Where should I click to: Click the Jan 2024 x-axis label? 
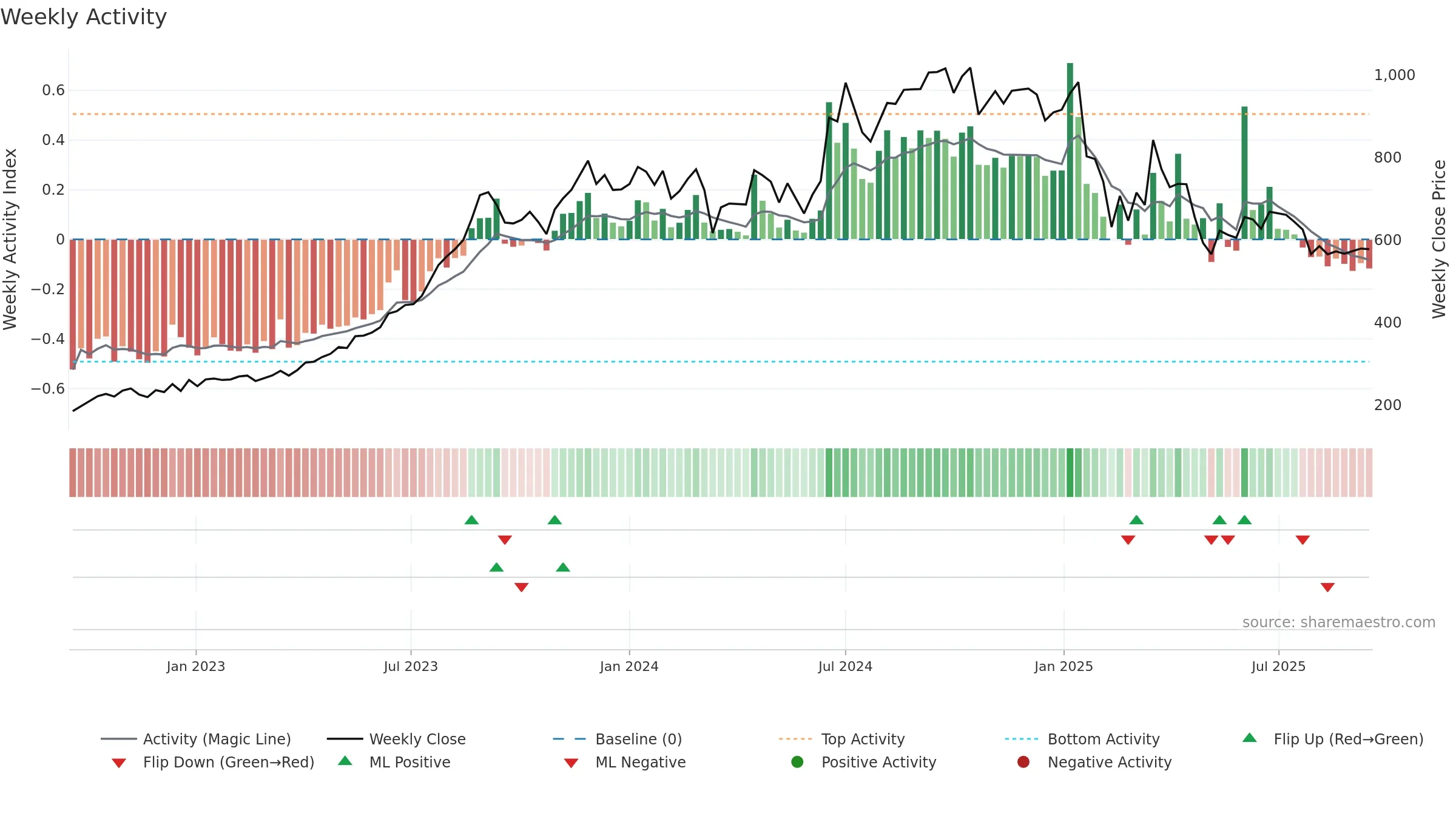click(629, 666)
